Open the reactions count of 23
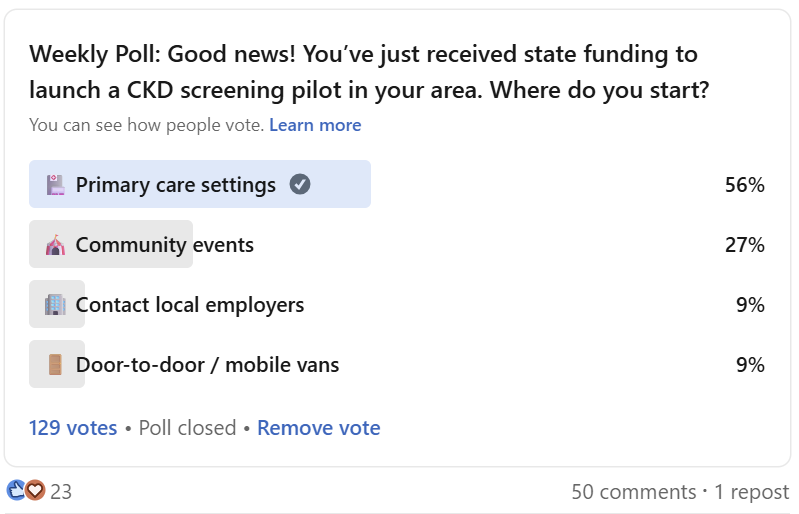 tap(61, 492)
